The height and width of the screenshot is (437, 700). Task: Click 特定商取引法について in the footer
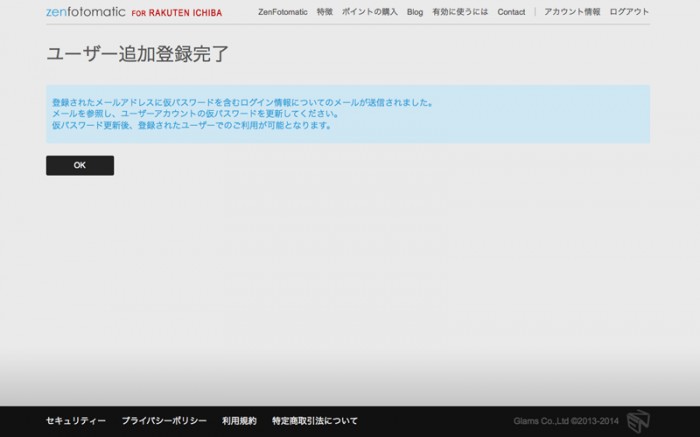(314, 421)
